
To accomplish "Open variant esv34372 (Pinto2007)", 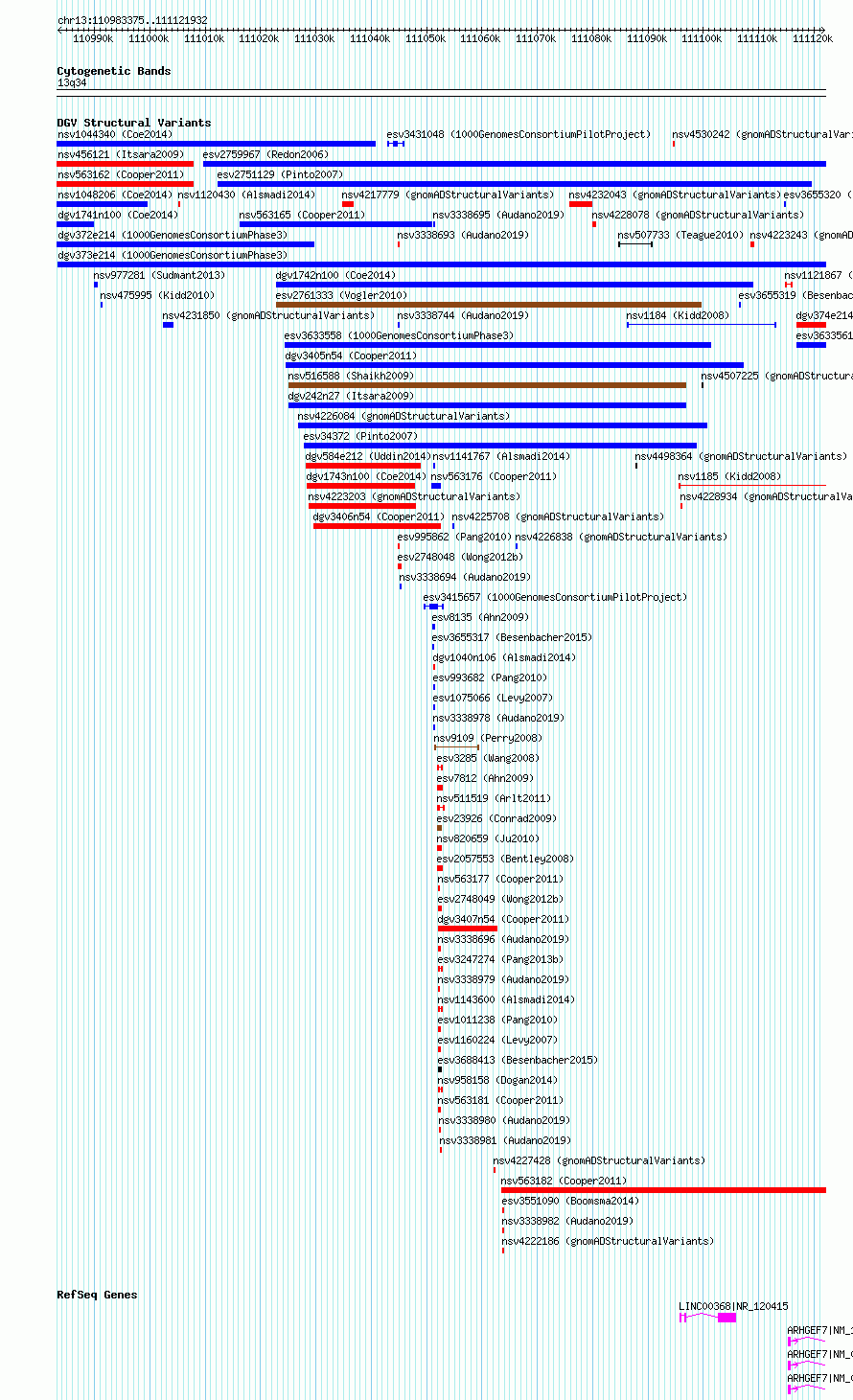I will click(360, 436).
